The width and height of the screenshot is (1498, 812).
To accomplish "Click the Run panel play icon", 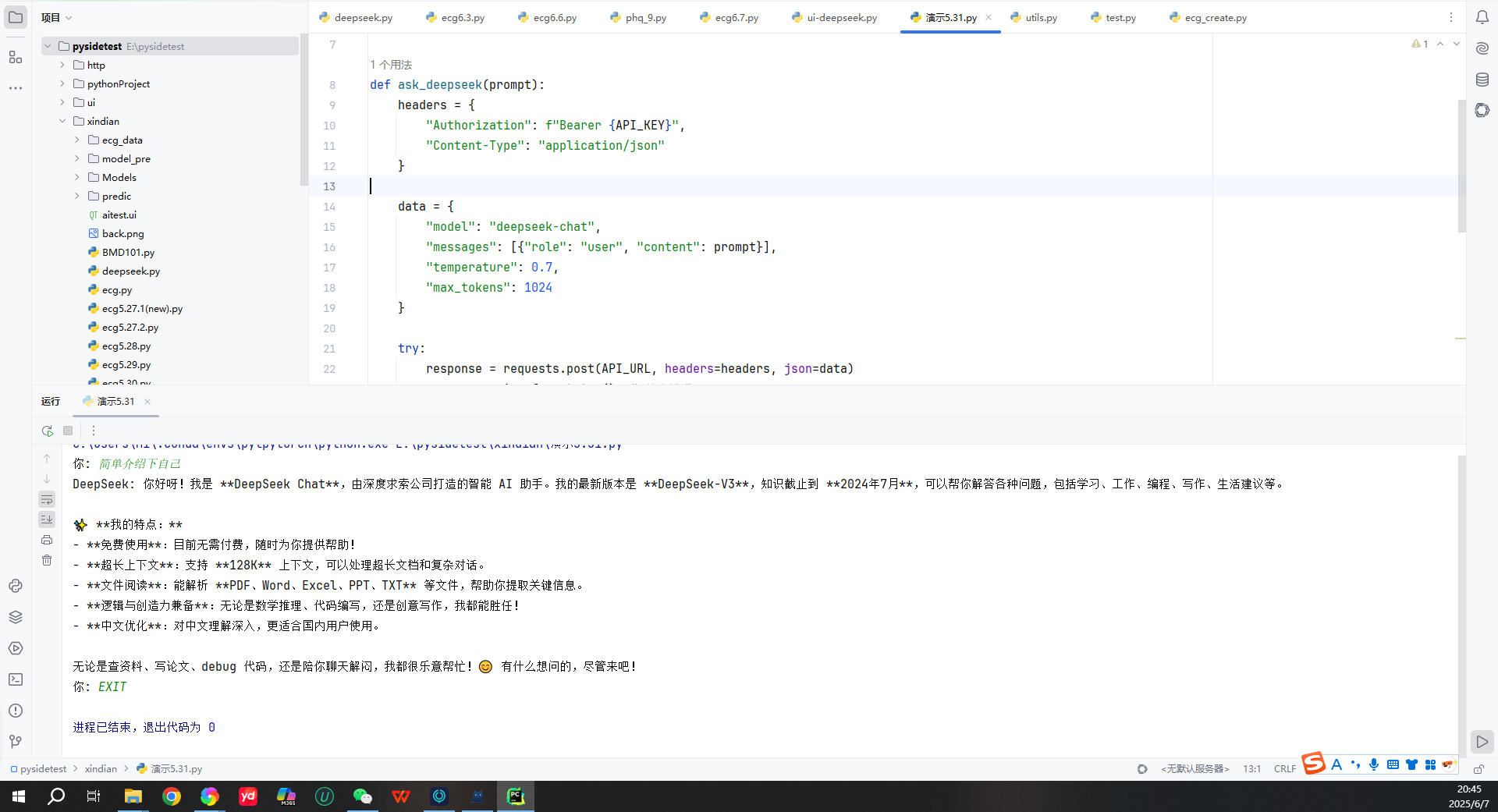I will [x=1482, y=742].
